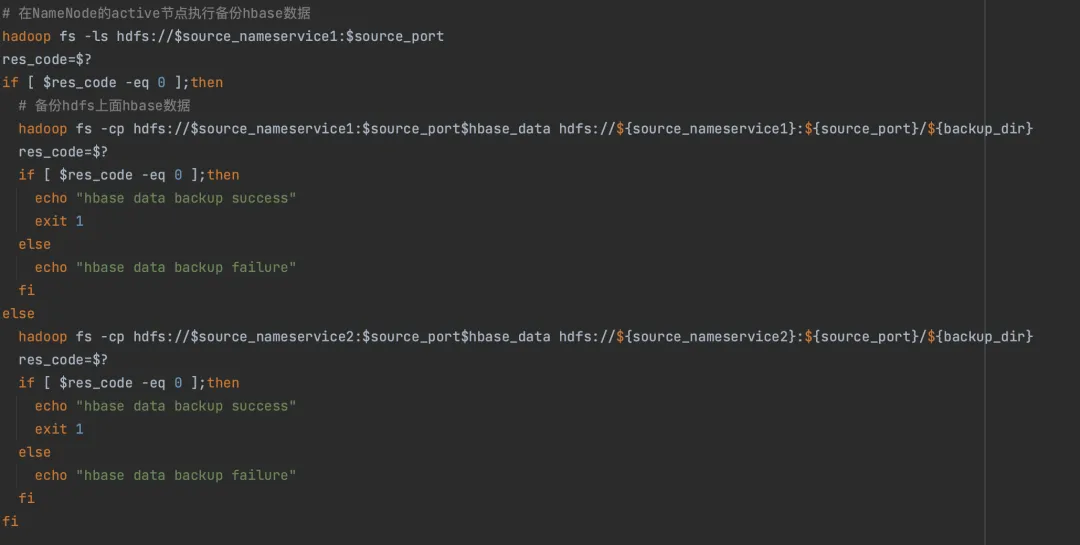Image resolution: width=1080 pixels, height=545 pixels.
Task: Click the then keyword on the outermost if line
Action: coord(207,82)
